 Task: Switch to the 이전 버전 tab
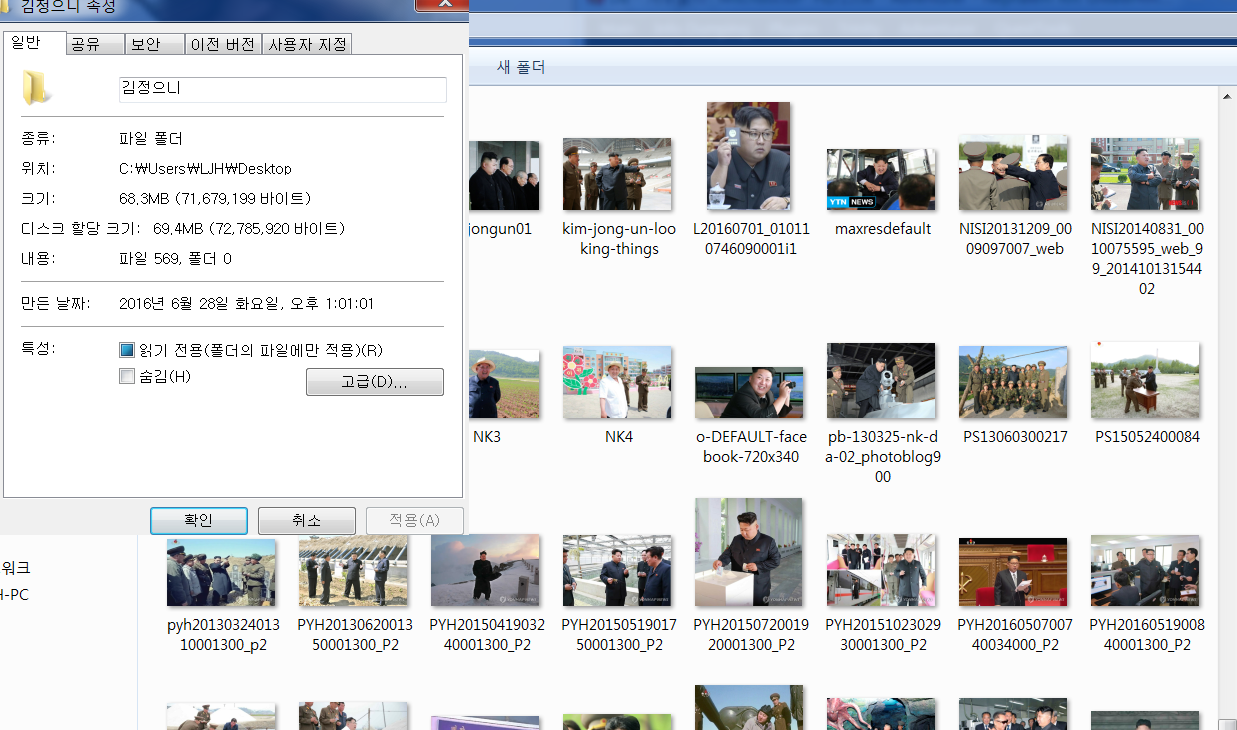point(223,44)
